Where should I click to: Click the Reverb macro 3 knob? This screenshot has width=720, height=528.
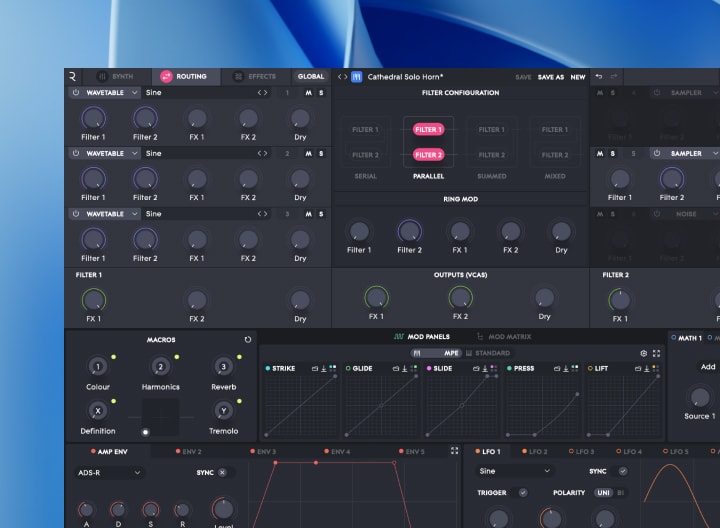coord(223,366)
